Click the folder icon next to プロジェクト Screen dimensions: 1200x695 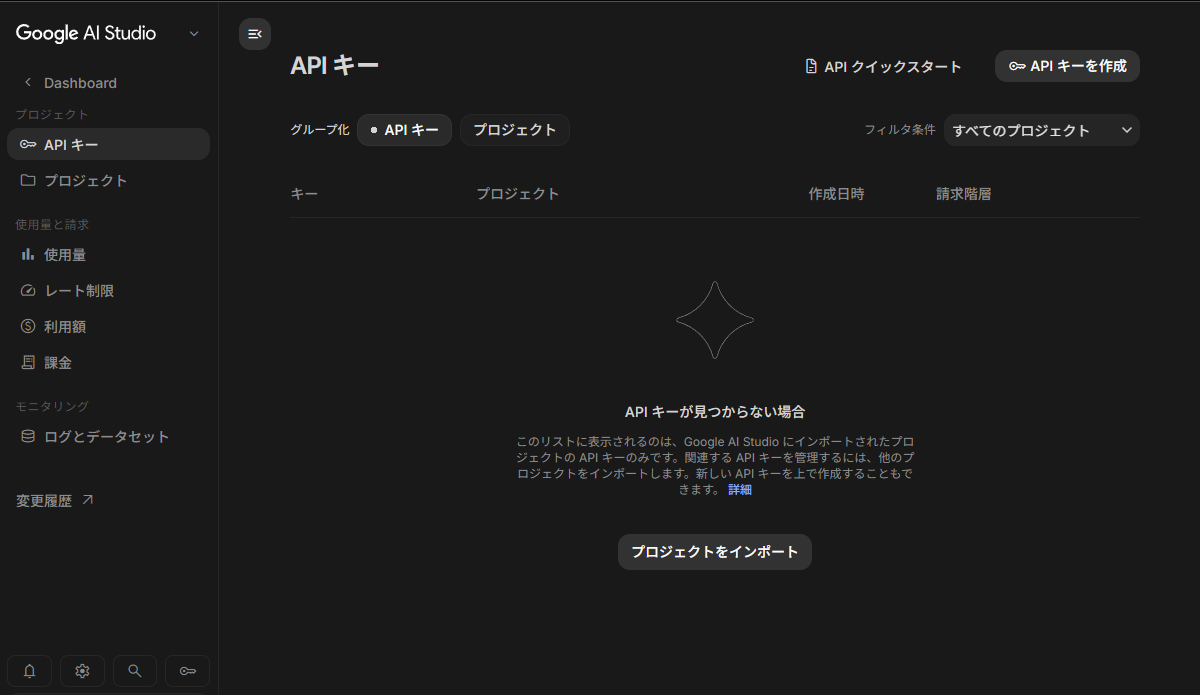pos(28,181)
